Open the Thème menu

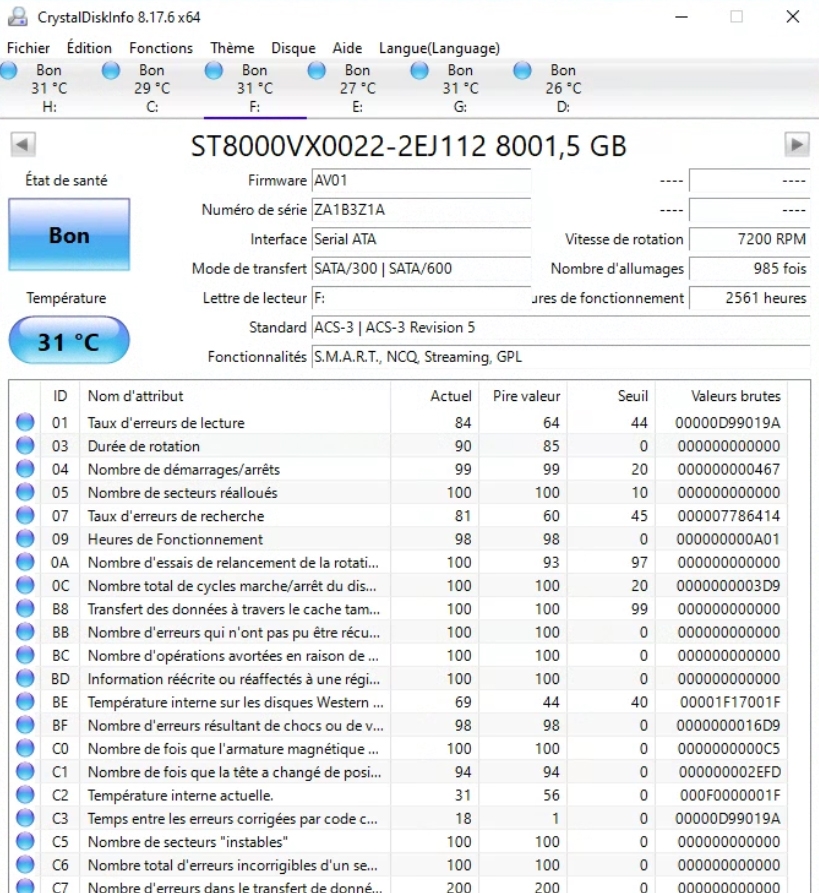pos(232,48)
